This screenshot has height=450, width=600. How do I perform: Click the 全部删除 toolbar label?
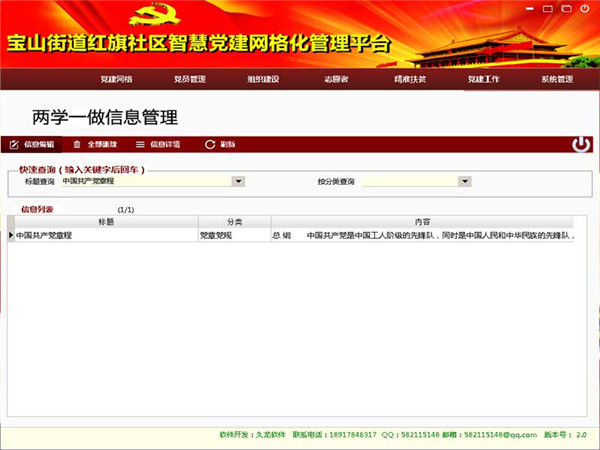[102, 144]
